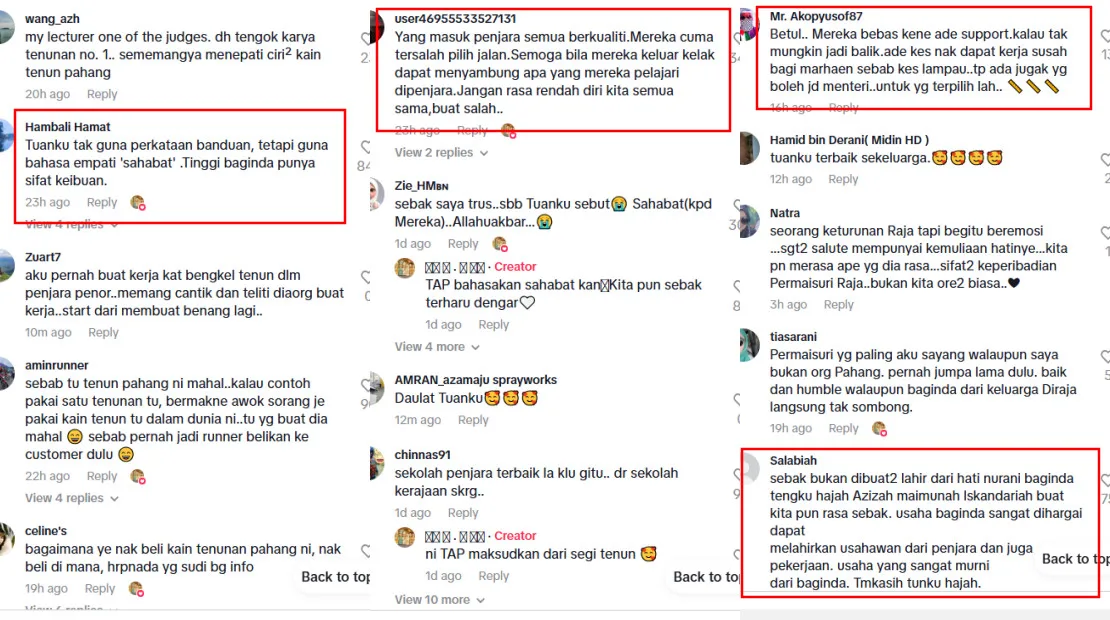The width and height of the screenshot is (1110, 620).
Task: Click the creator-liked badge under tiasarani's comment
Action: tap(879, 428)
